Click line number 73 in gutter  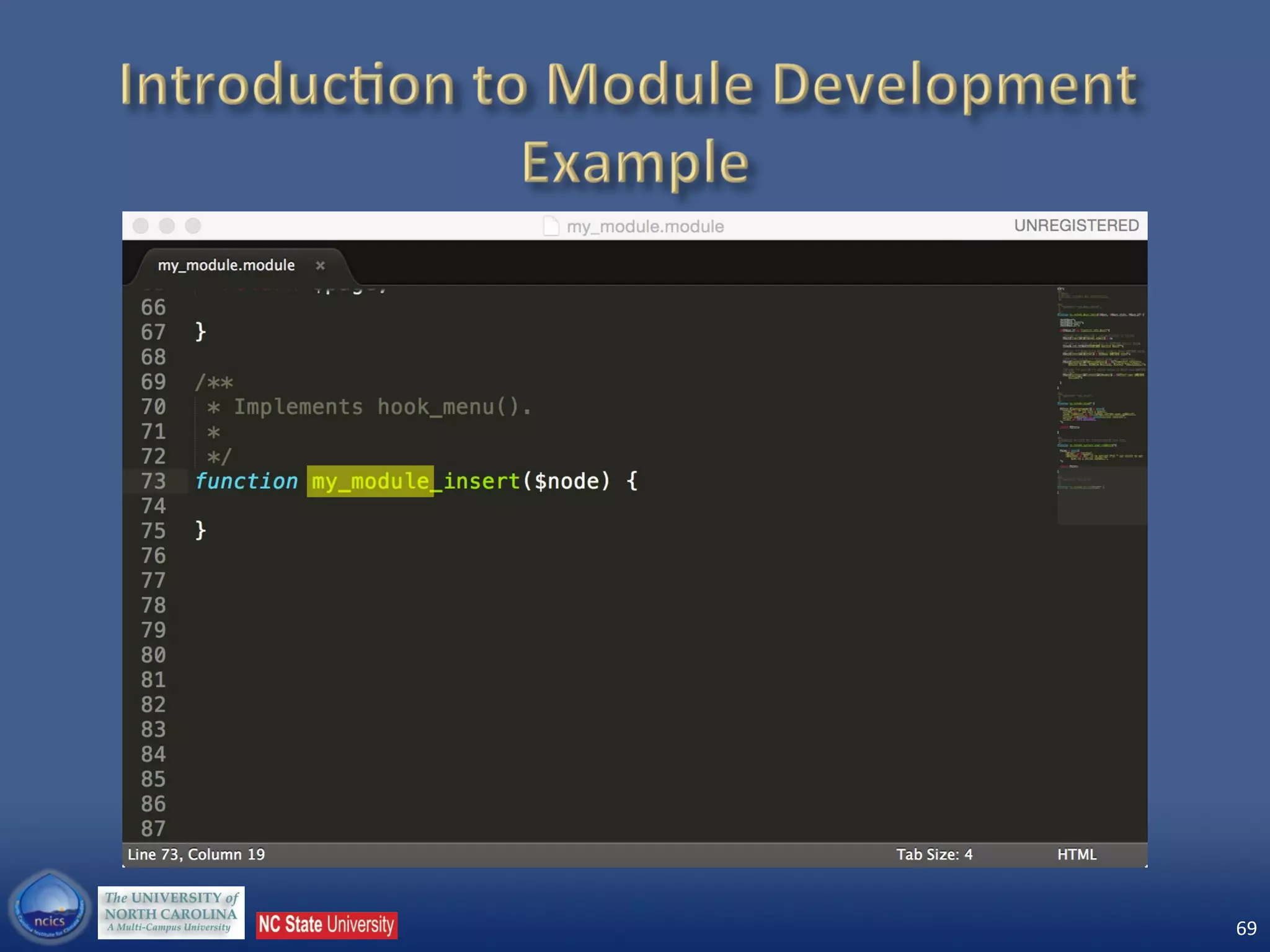click(x=153, y=482)
